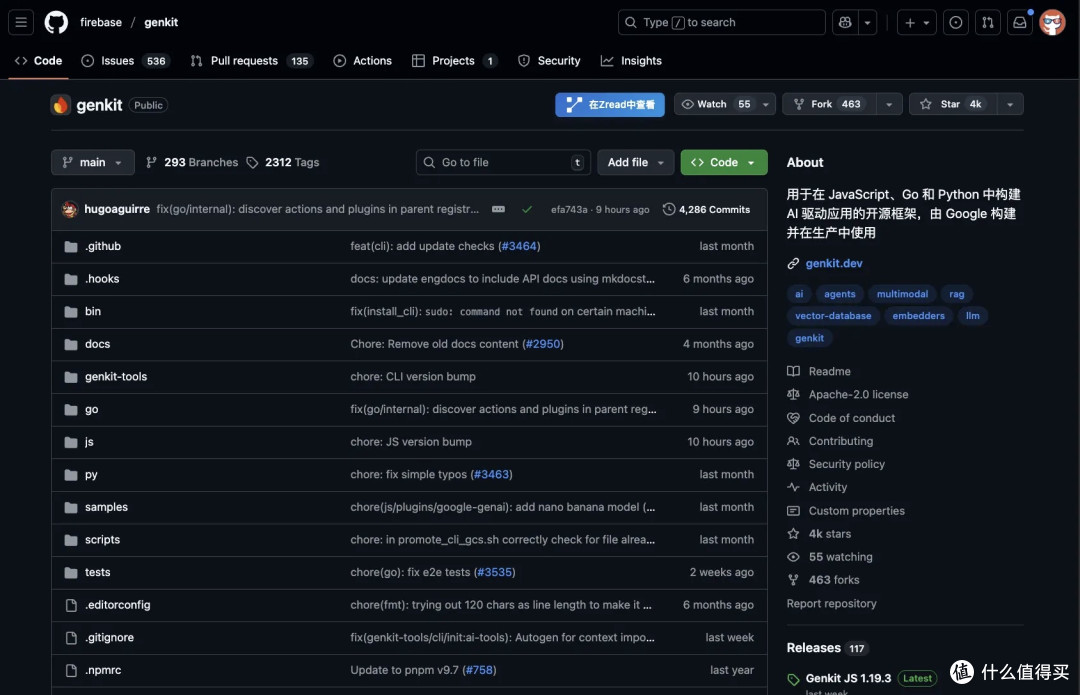Open the hamburger navigation menu
1080x695 pixels.
click(x=21, y=22)
